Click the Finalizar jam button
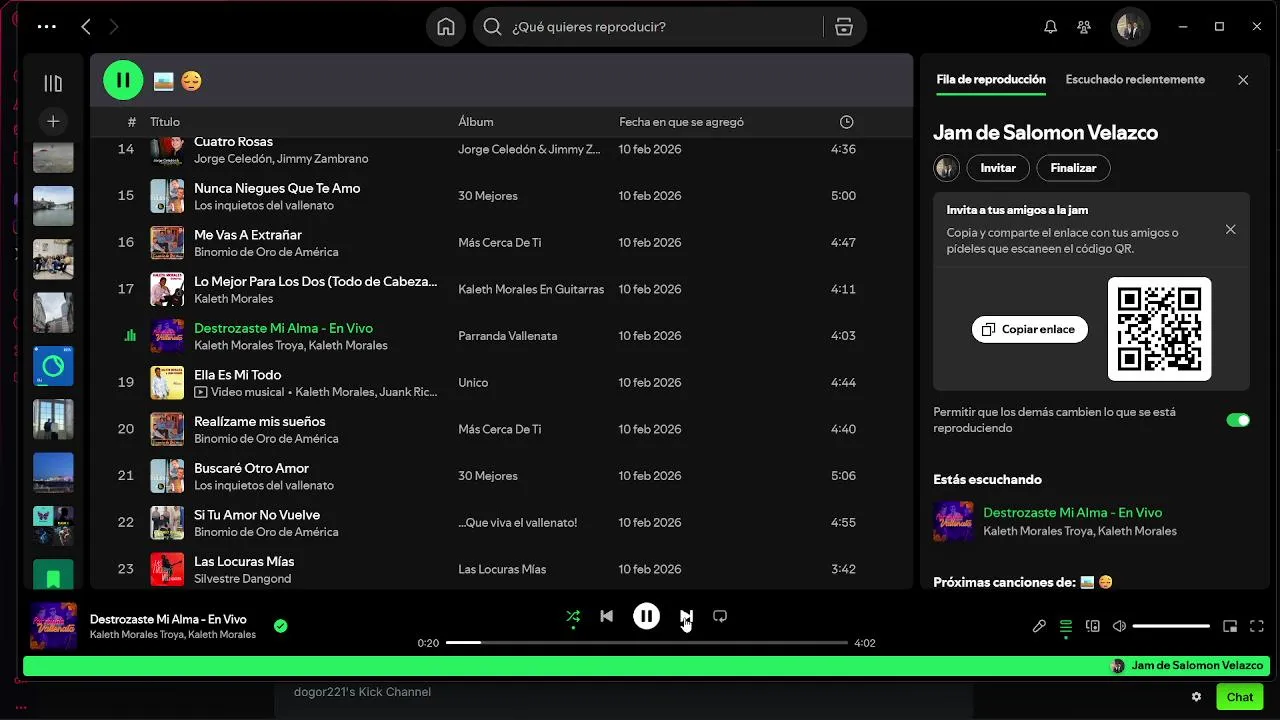 pyautogui.click(x=1073, y=168)
